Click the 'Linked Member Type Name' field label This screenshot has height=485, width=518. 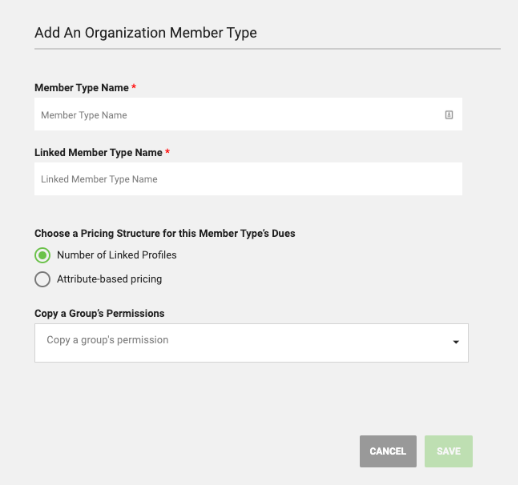[x=98, y=152]
